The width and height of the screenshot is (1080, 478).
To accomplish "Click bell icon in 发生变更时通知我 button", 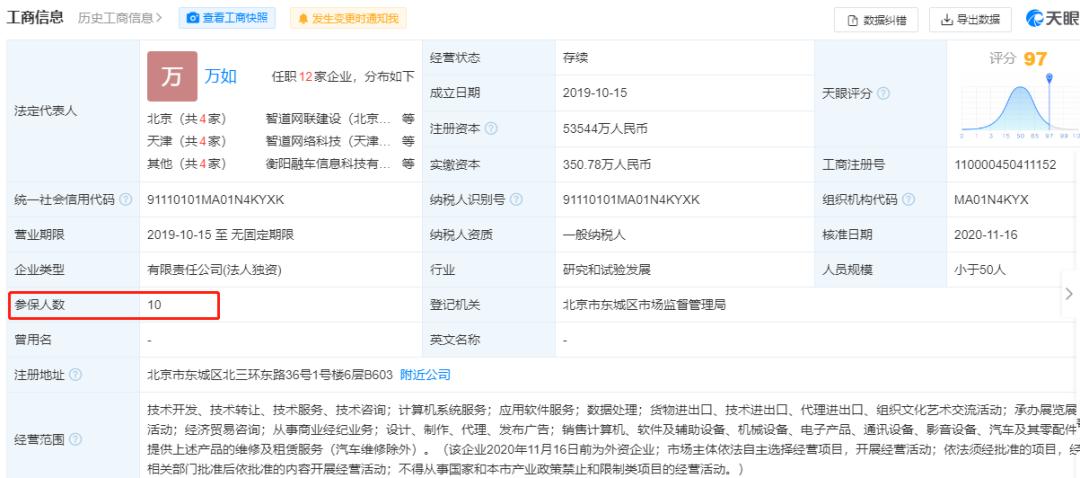I will click(303, 19).
